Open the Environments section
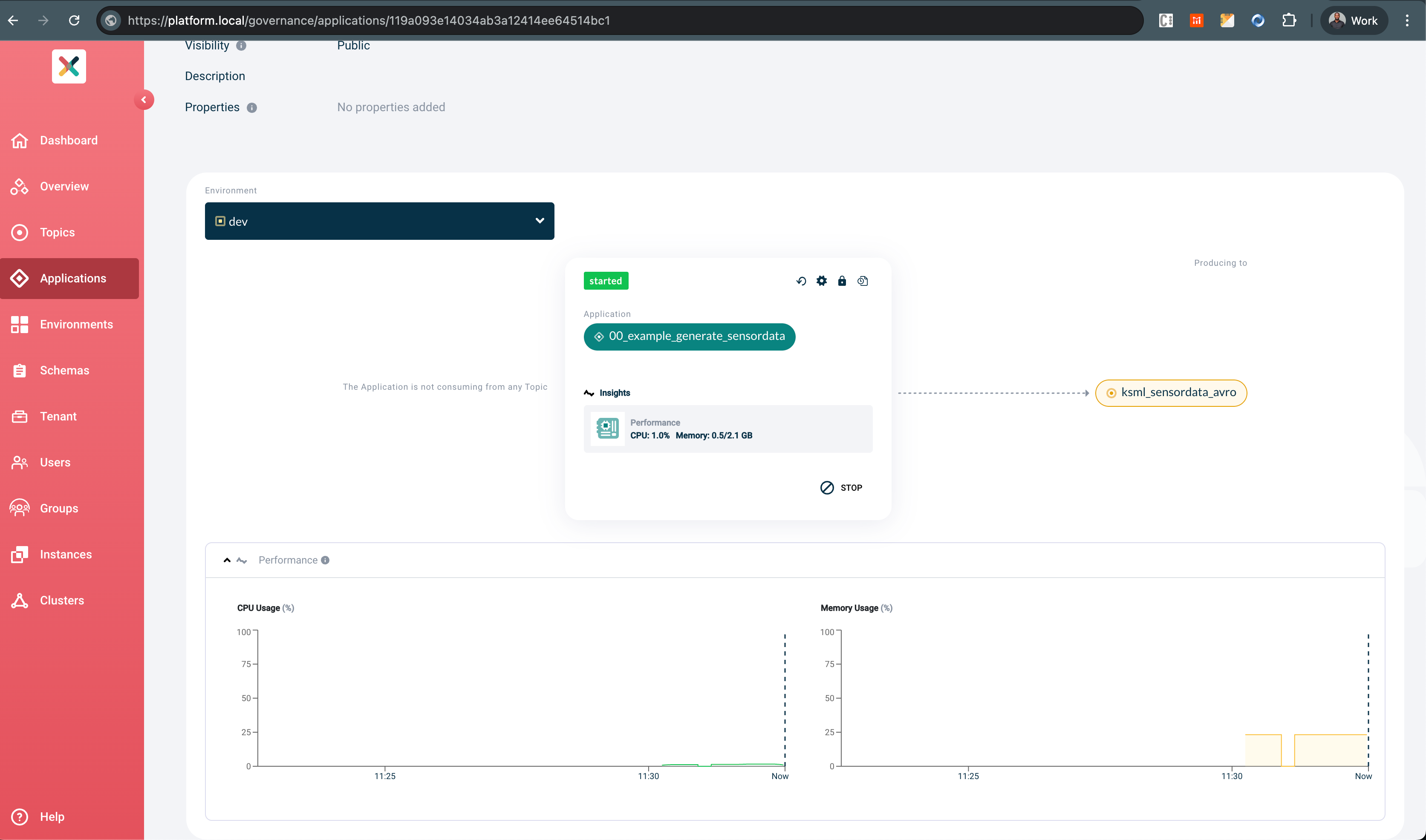Viewport: 1426px width, 840px height. point(77,324)
